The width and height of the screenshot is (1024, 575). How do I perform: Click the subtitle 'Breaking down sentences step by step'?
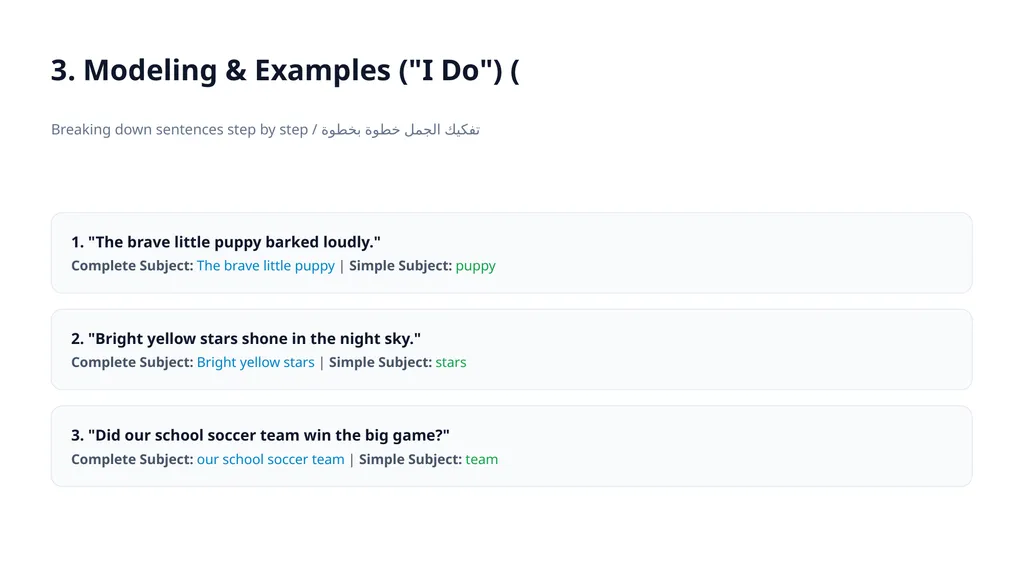coord(179,129)
